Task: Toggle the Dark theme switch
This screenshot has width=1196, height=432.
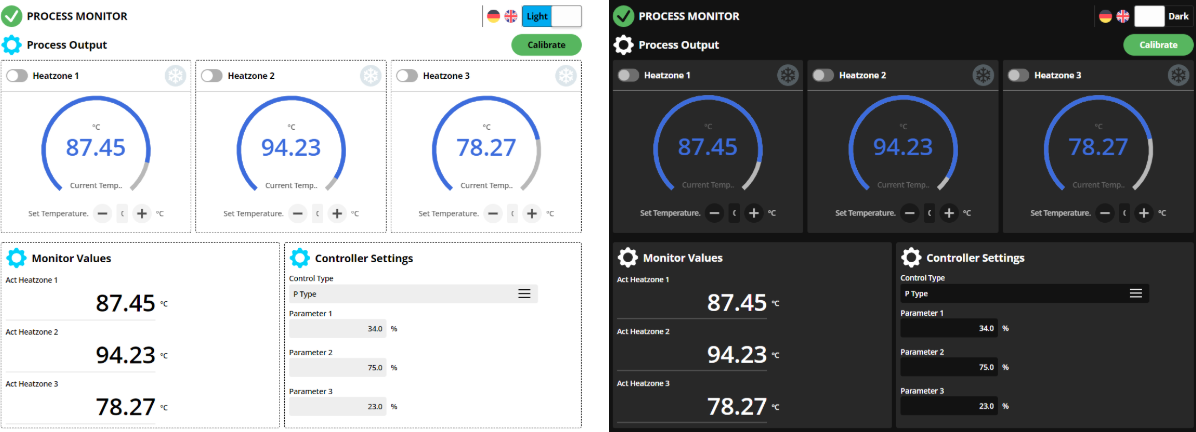Action: (1163, 16)
